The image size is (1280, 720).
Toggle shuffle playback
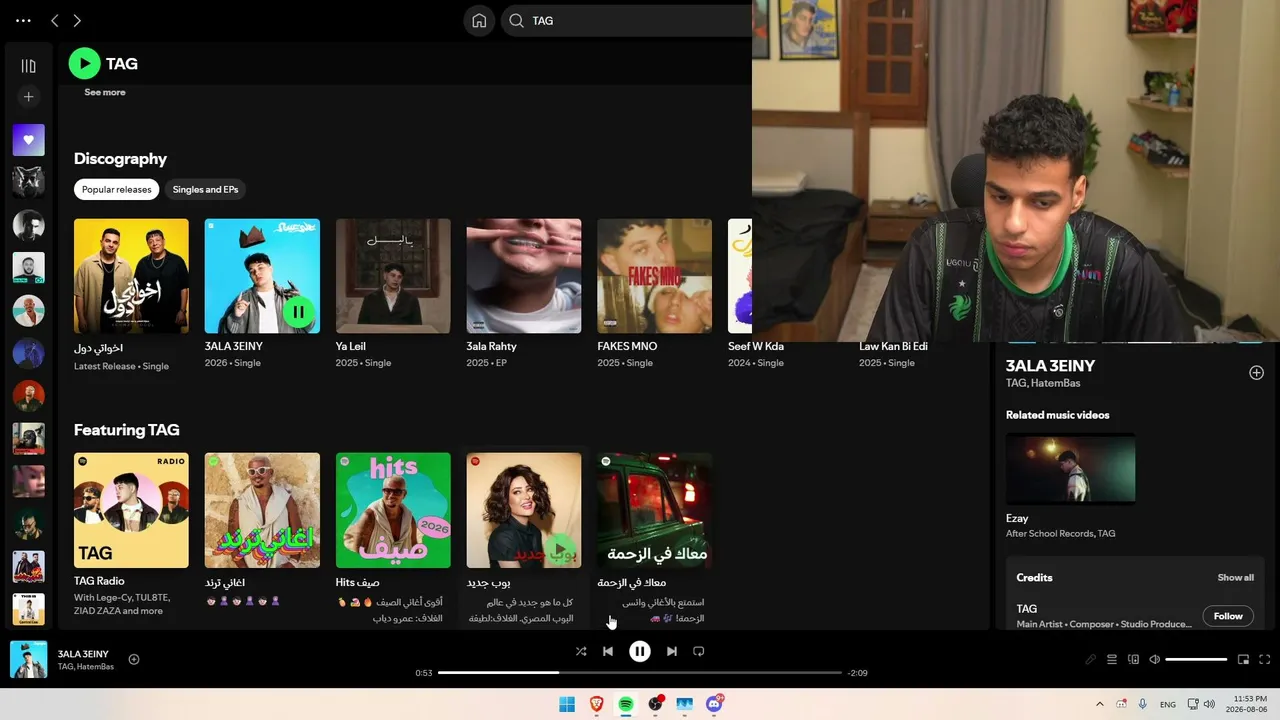point(581,651)
